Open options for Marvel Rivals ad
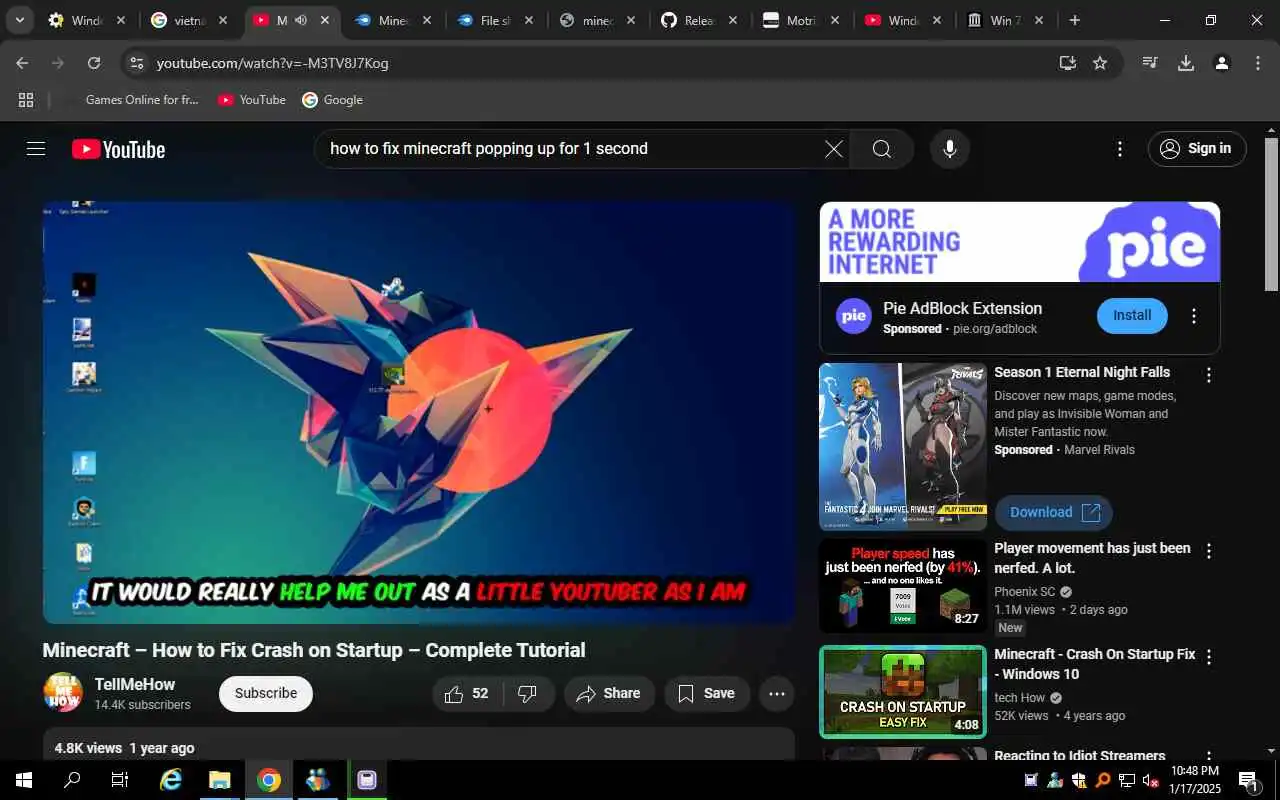 click(1208, 375)
